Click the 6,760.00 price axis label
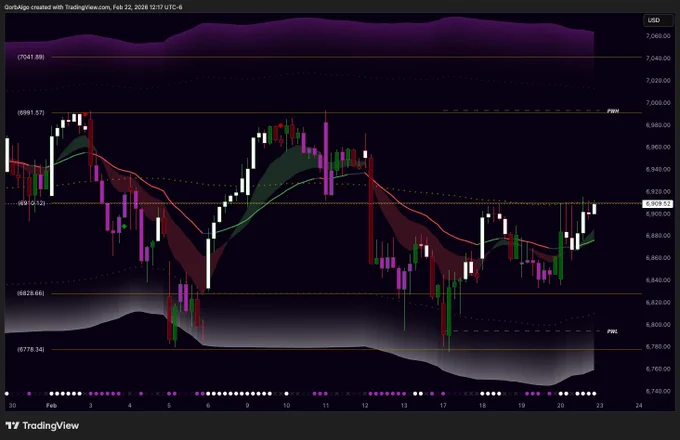Viewport: 680px width, 440px height. pos(658,369)
